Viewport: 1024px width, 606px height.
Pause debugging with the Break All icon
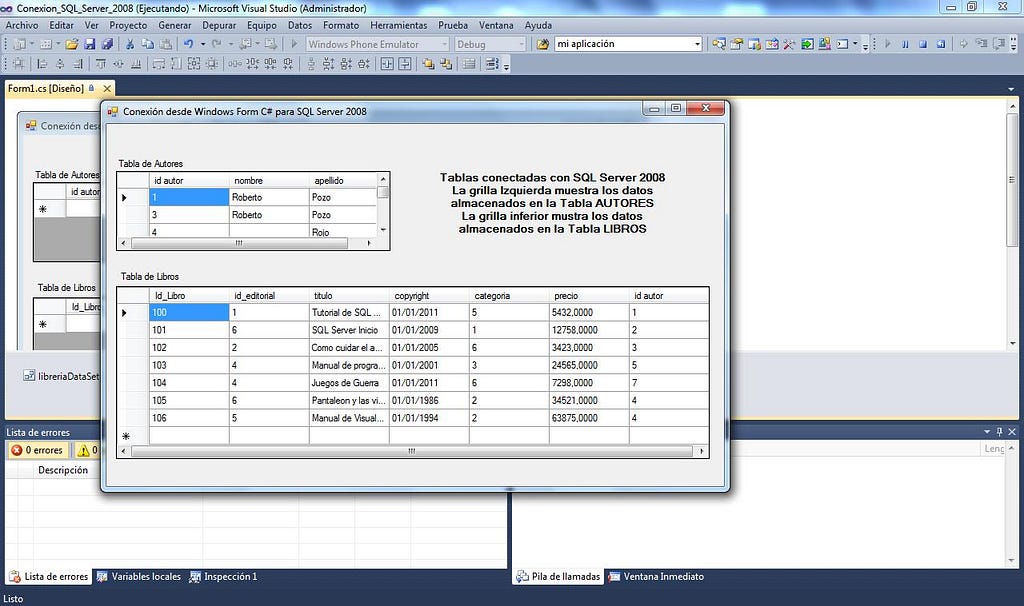[x=905, y=44]
